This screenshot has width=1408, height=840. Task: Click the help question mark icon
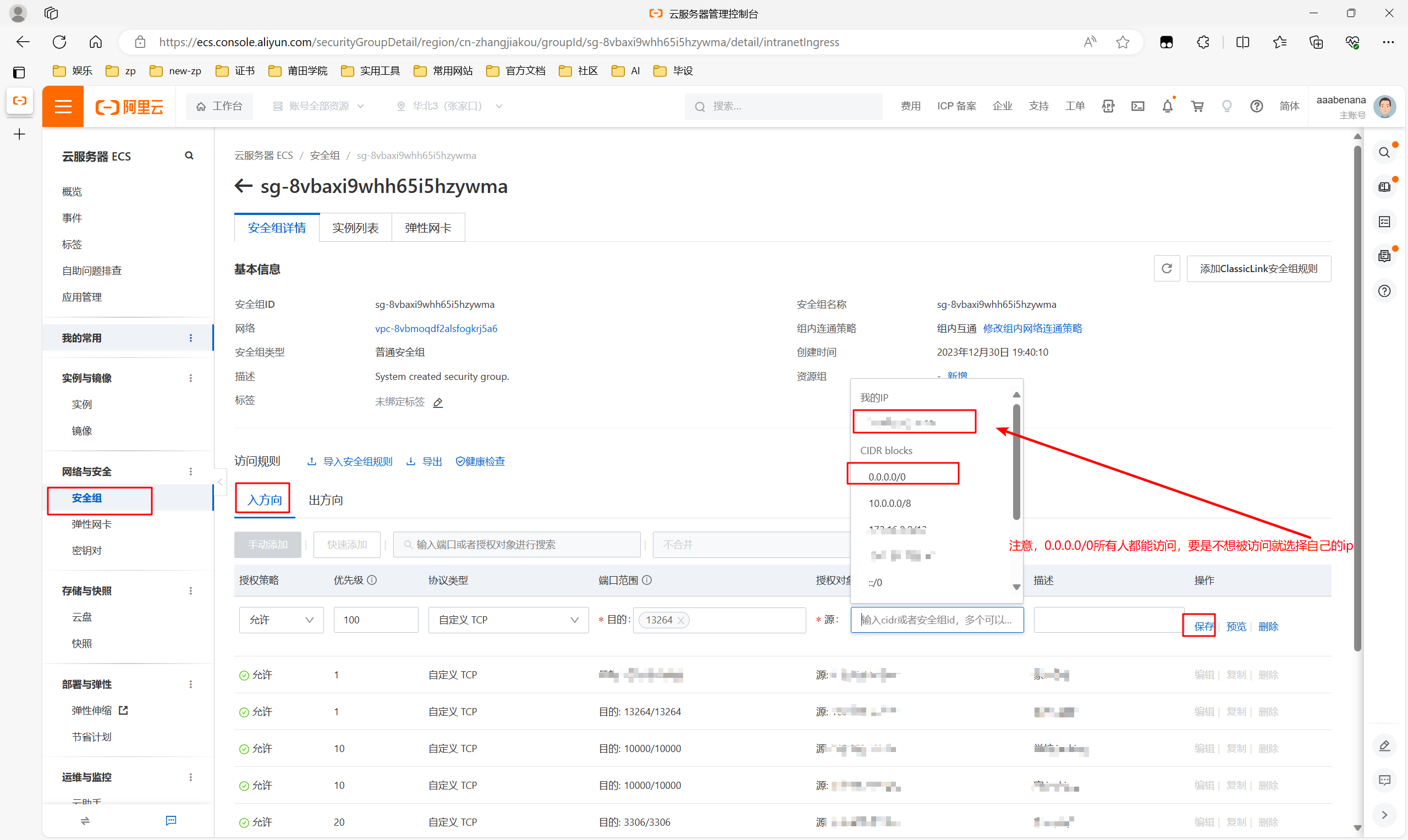point(1256,107)
